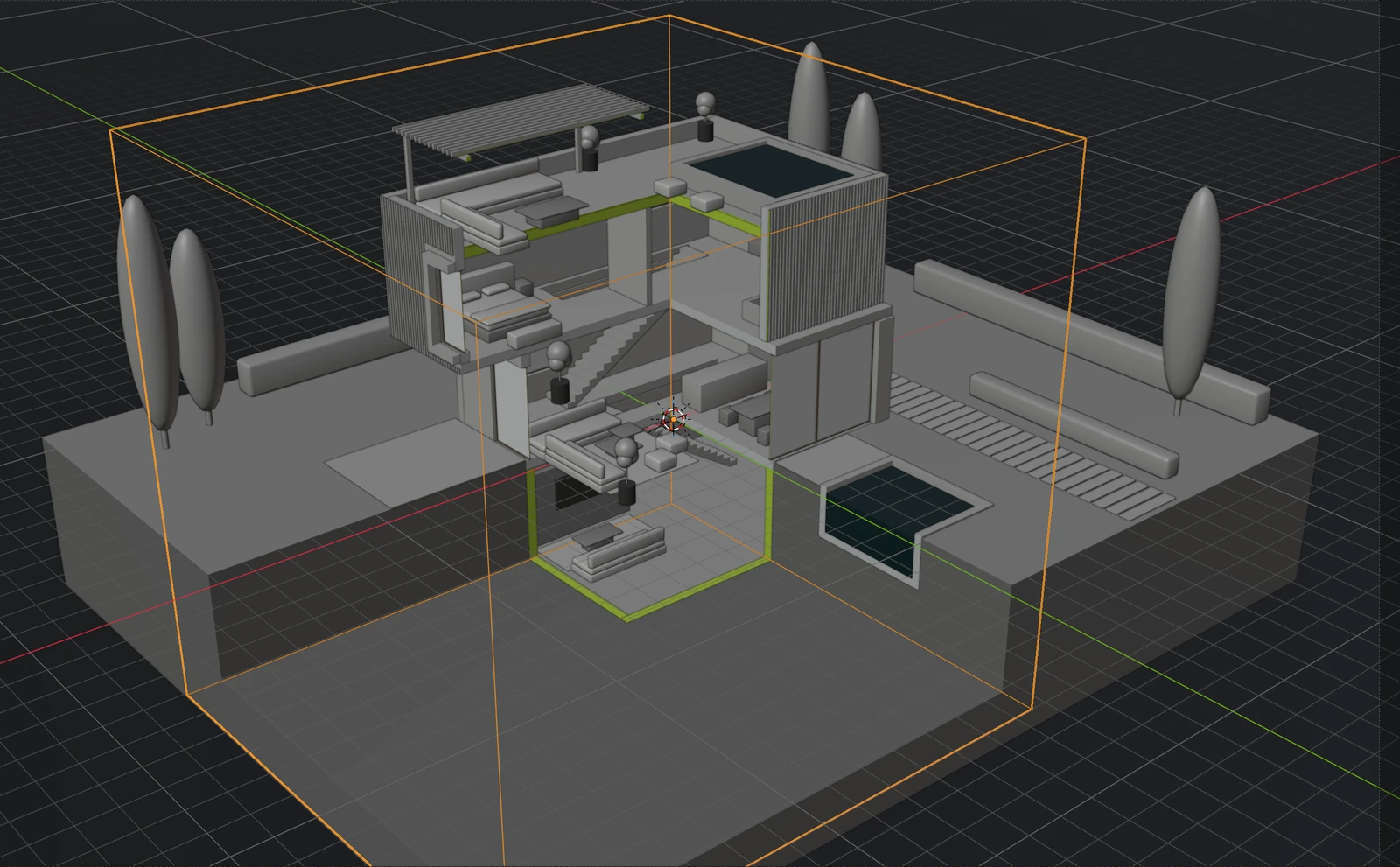
Task: Click the 3D cursor in the viewport
Action: tap(672, 419)
